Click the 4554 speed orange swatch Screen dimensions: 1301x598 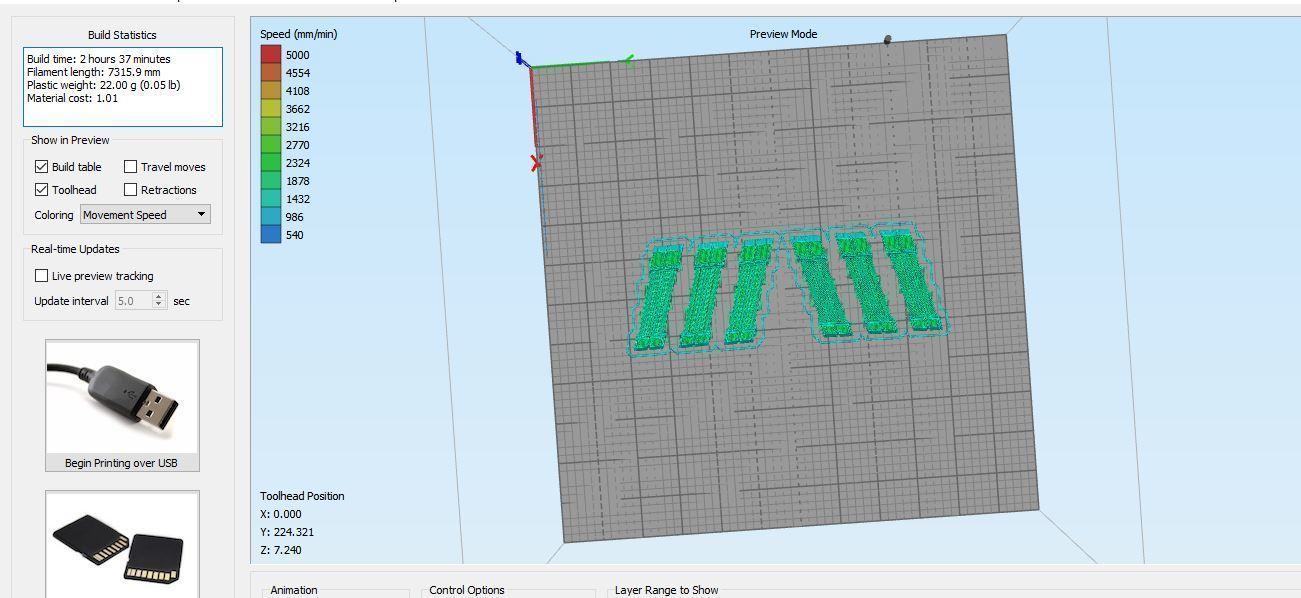coord(271,73)
